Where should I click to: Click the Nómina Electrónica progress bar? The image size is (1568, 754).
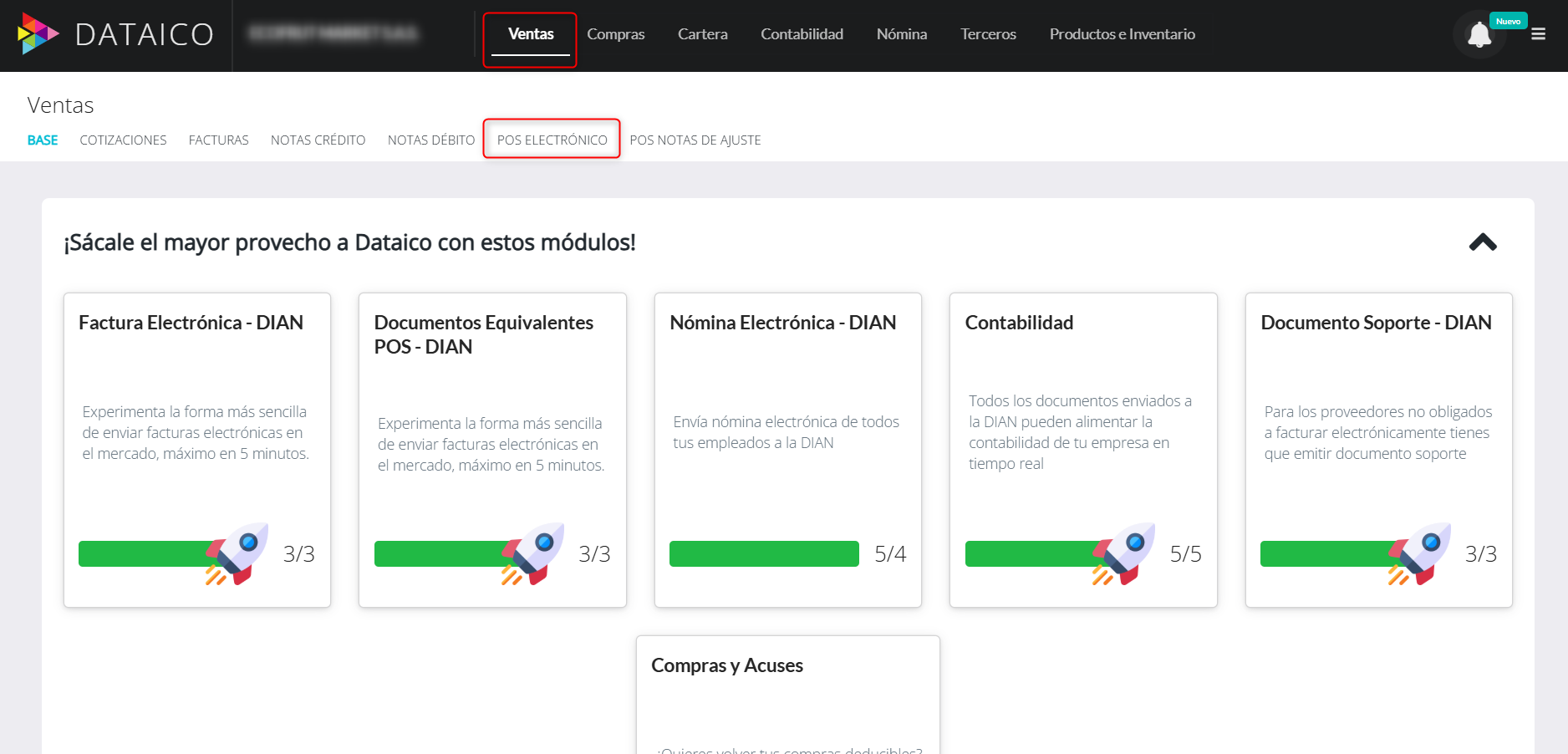764,553
